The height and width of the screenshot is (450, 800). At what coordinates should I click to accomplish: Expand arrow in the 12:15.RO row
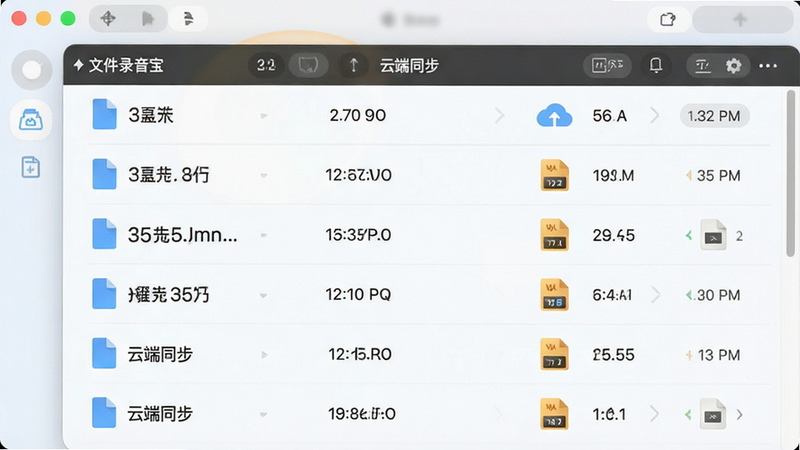[x=264, y=355]
